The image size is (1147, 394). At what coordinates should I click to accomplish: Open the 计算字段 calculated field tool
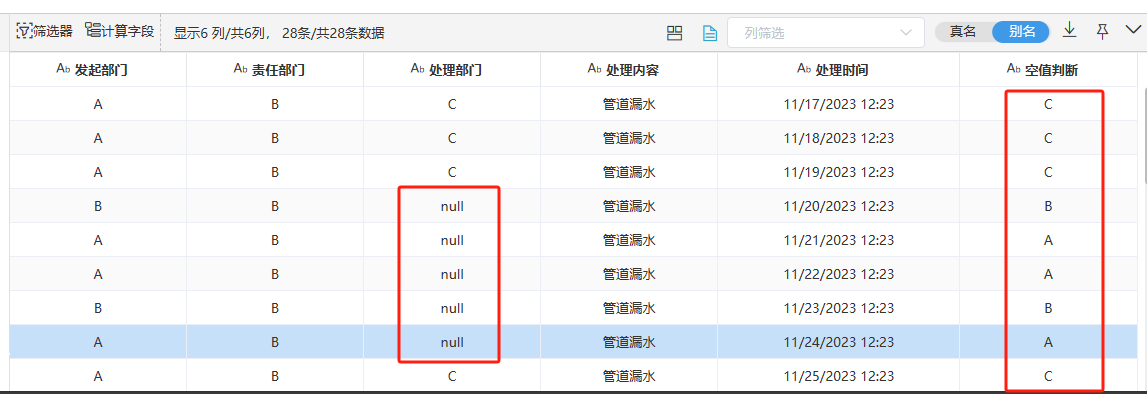coord(119,31)
